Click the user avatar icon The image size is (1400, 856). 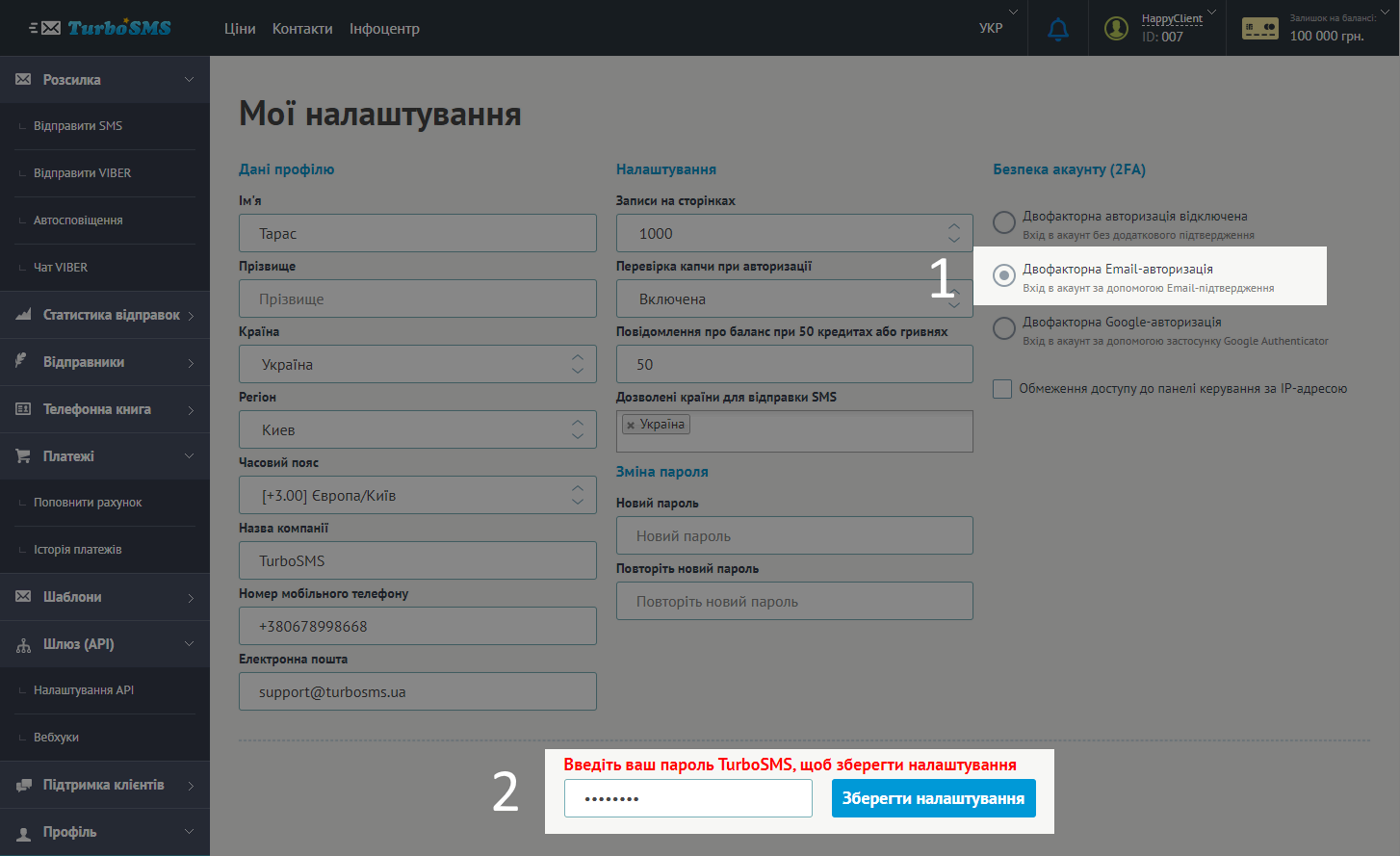[x=1116, y=29]
